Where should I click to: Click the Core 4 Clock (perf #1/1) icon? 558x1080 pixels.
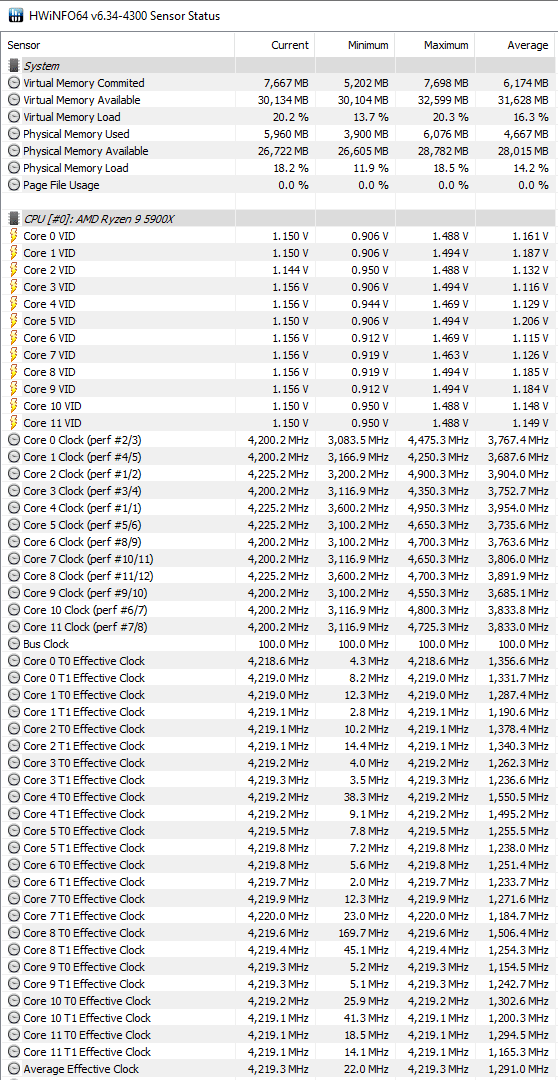click(14, 508)
